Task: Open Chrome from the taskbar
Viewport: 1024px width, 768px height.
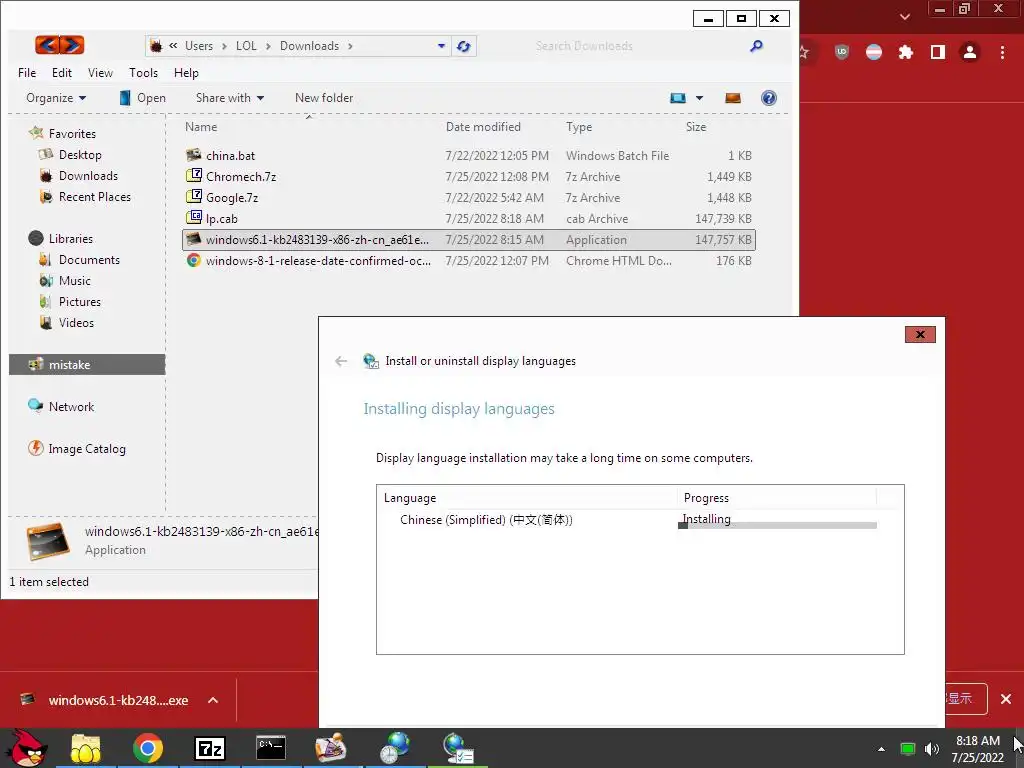Action: tap(148, 748)
